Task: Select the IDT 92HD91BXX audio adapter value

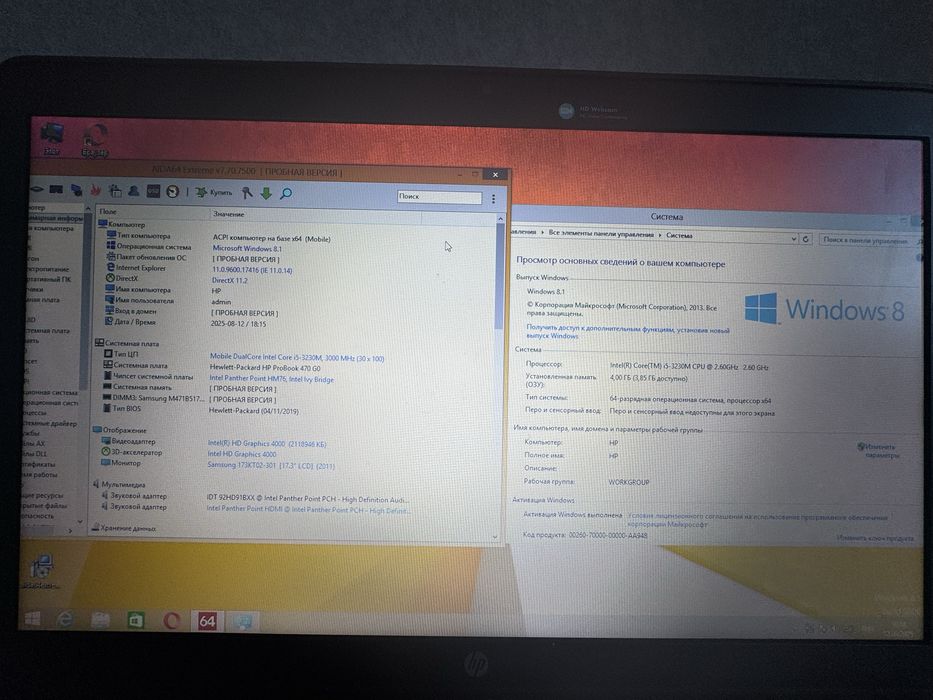Action: point(307,499)
